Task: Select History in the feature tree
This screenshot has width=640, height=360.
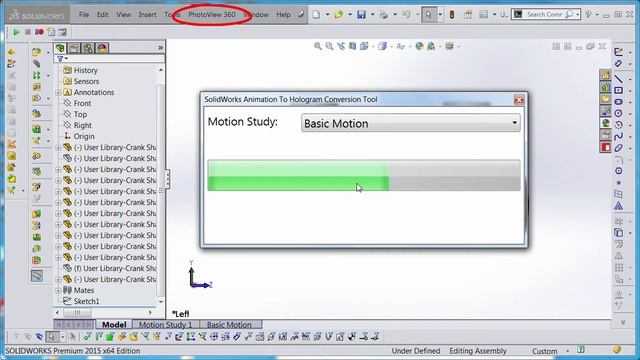Action: tap(86, 70)
